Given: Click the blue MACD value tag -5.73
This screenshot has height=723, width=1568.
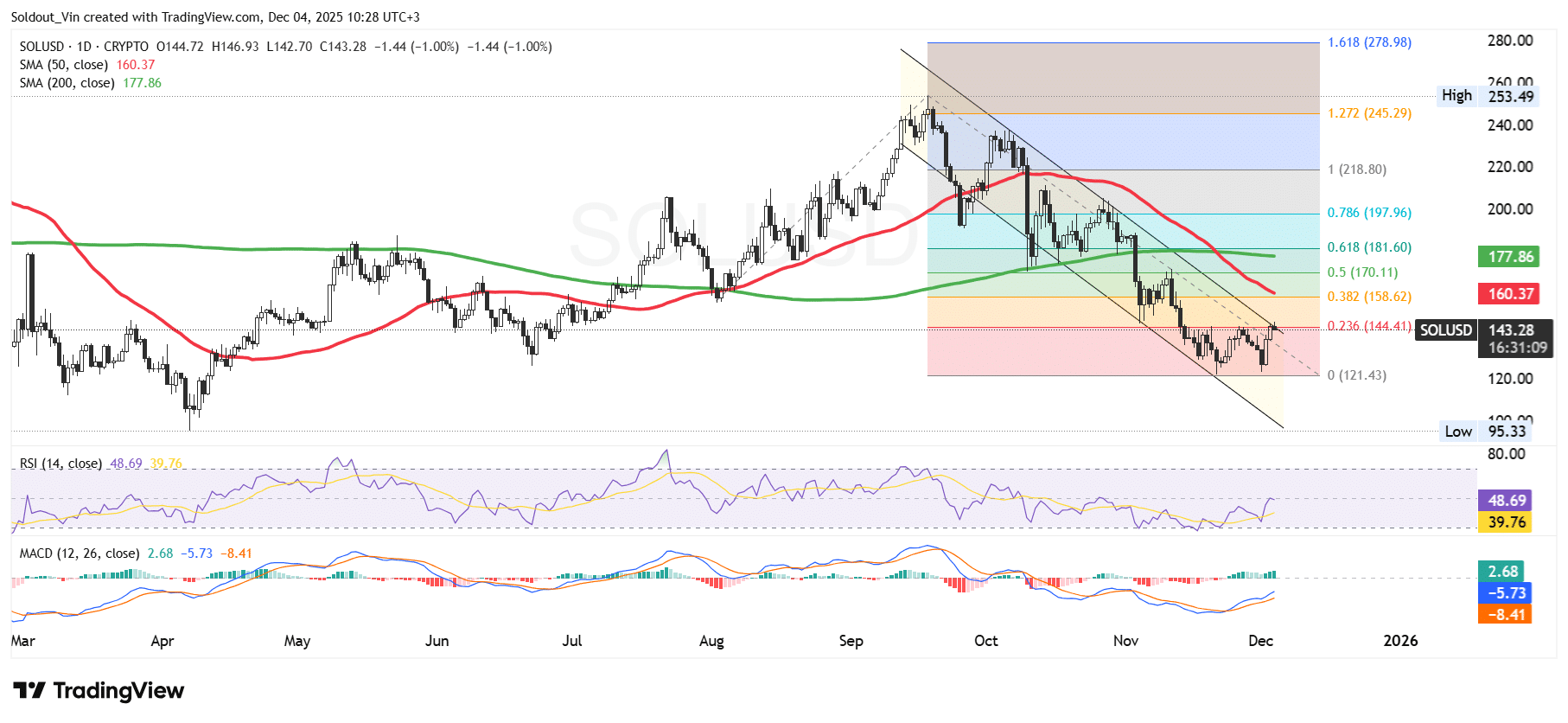Looking at the screenshot, I should [x=1506, y=593].
